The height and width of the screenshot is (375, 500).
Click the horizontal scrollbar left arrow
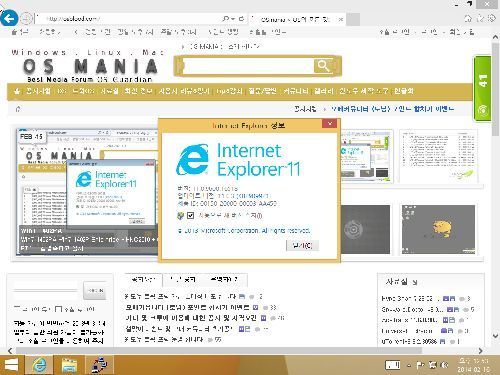tap(10, 351)
